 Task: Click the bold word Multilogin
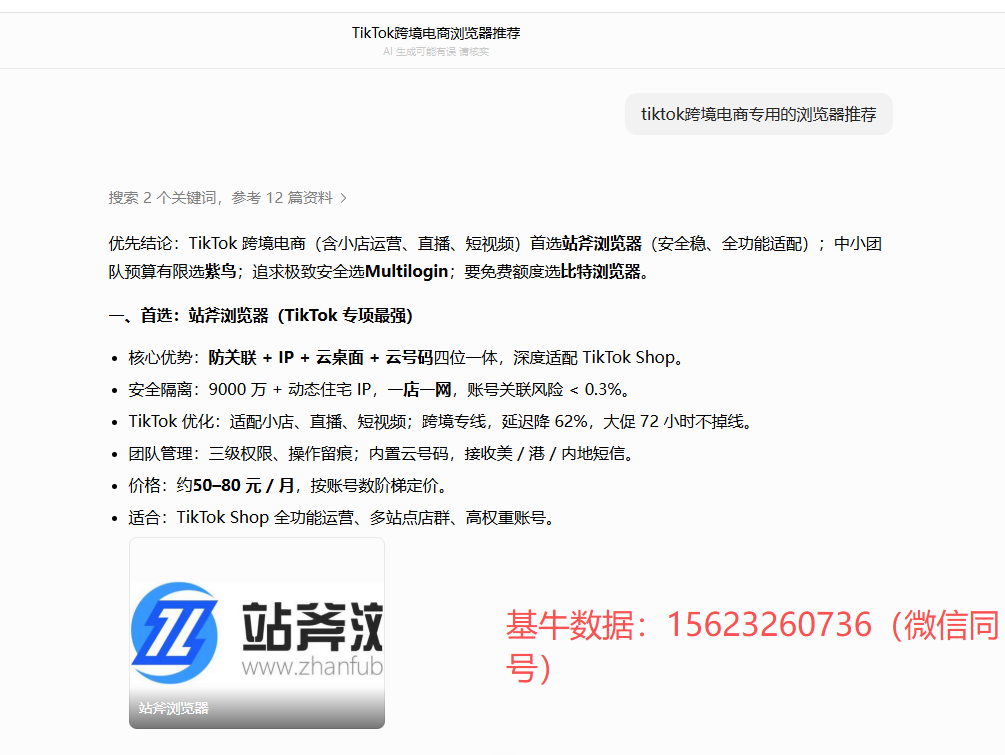pos(406,272)
